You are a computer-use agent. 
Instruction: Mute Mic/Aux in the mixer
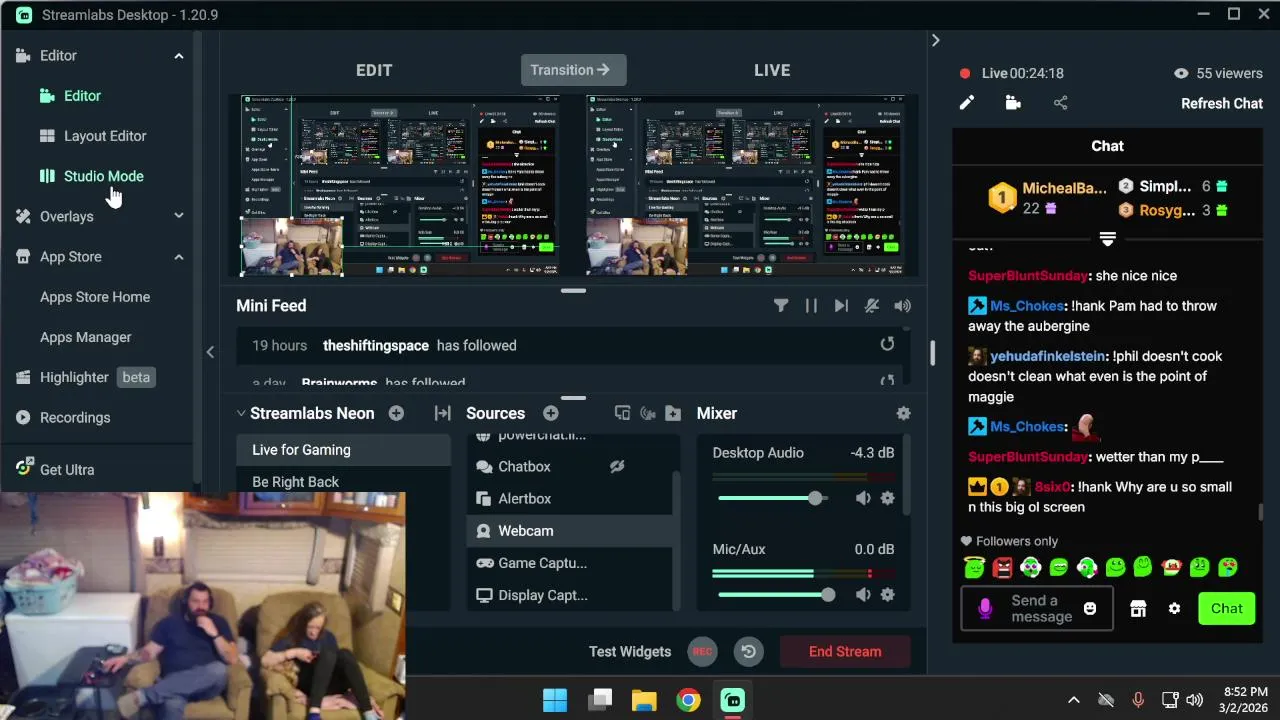point(863,595)
